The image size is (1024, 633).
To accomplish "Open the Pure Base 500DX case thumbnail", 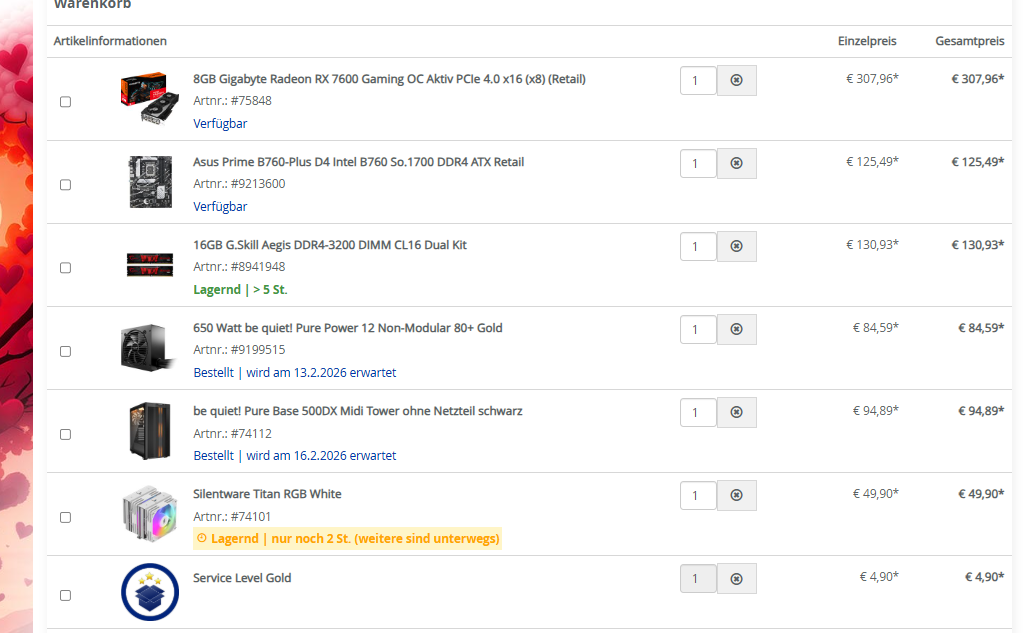I will tap(150, 430).
